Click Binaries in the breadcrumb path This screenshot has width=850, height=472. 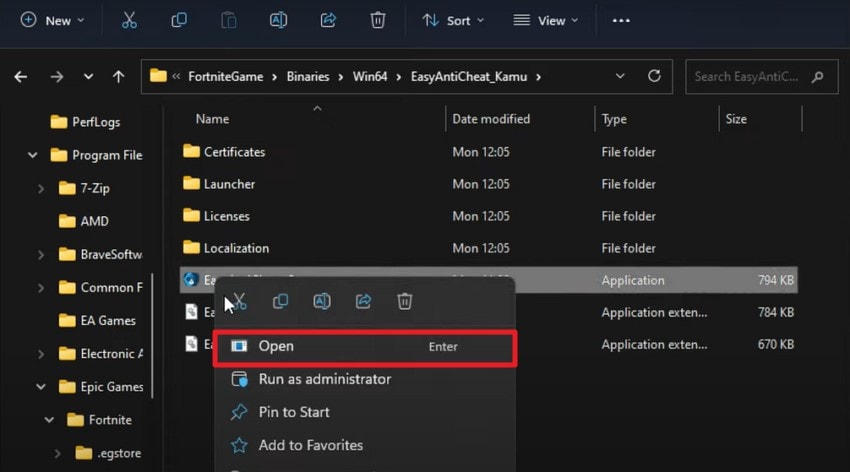coord(308,77)
